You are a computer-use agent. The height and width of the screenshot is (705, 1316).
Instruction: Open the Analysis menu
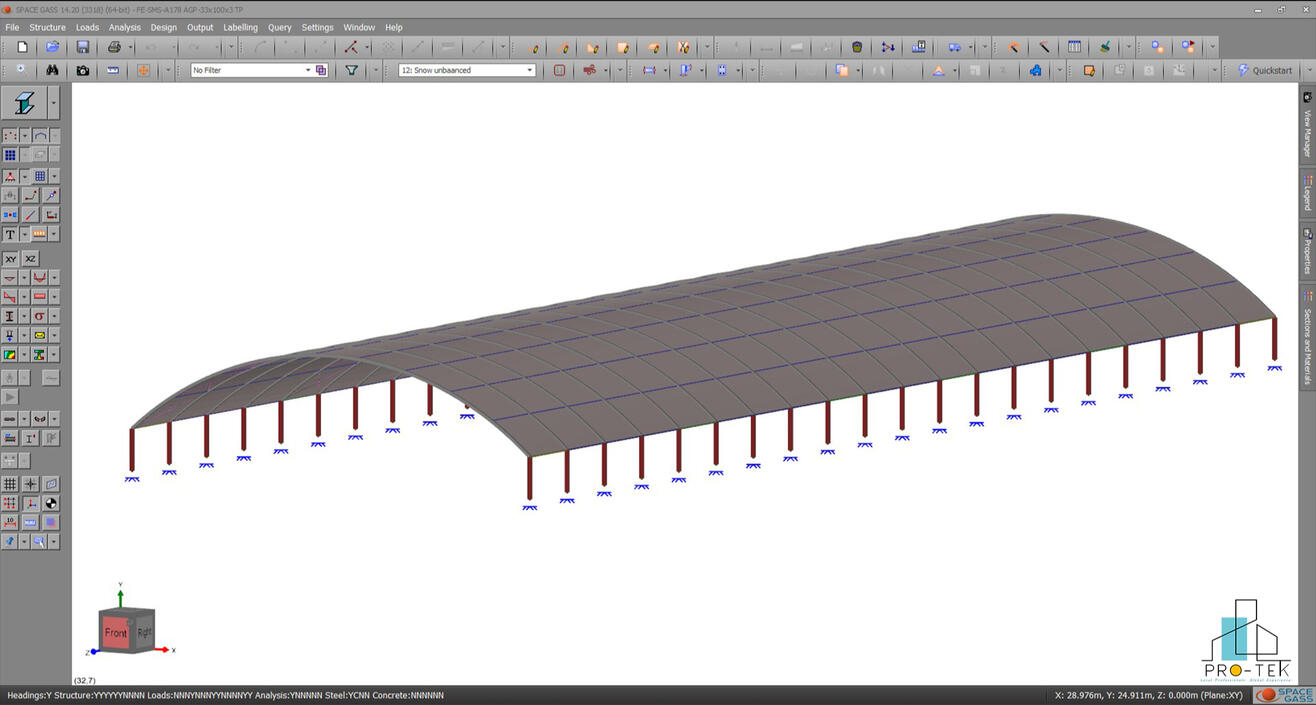pyautogui.click(x=124, y=27)
